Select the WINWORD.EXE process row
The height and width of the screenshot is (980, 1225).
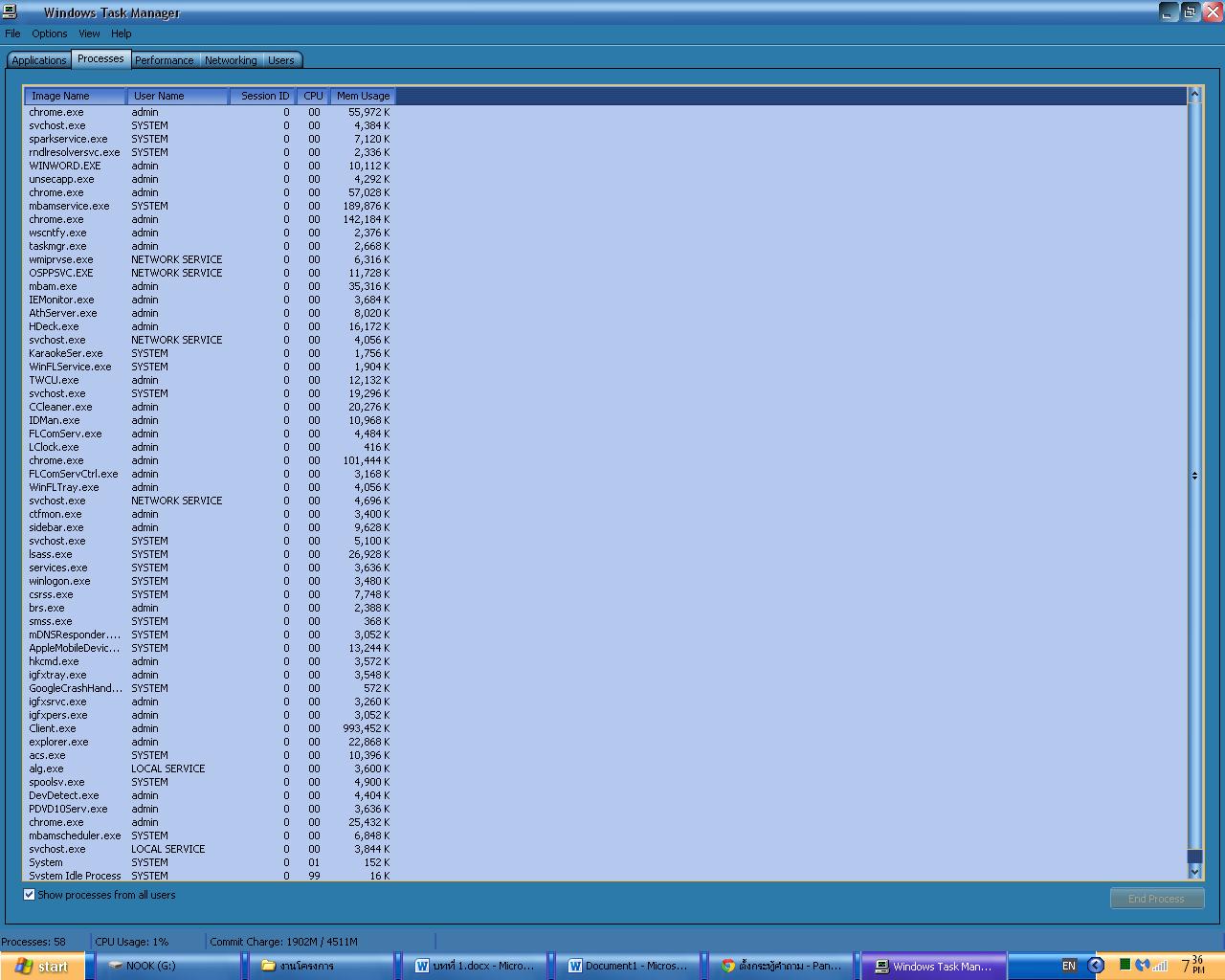(209, 166)
